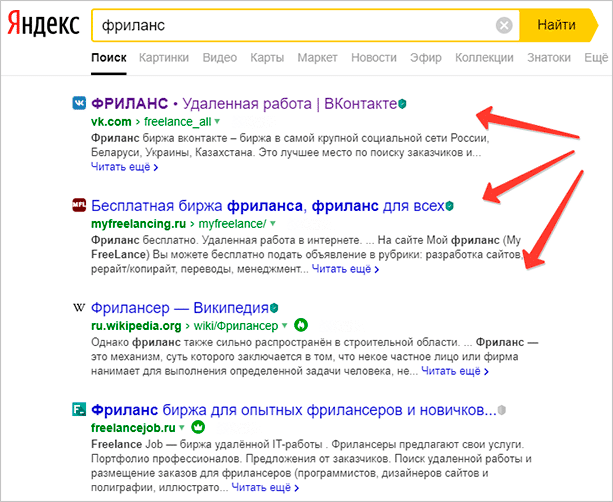Click the grey shield badge after новичков title
This screenshot has height=502, width=613.
(502, 410)
